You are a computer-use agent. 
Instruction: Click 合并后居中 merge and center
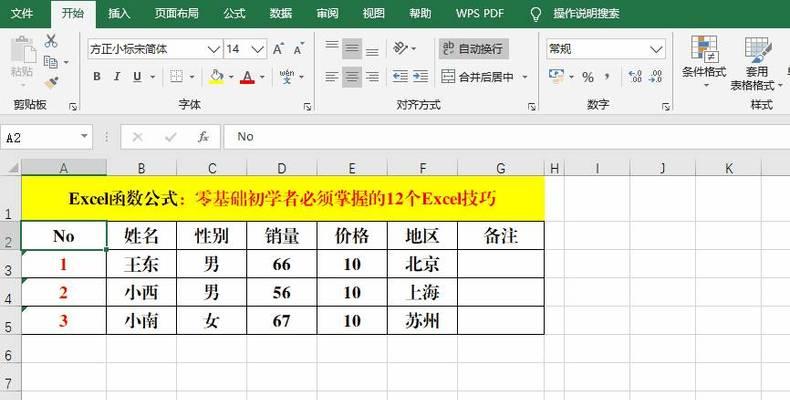478,77
